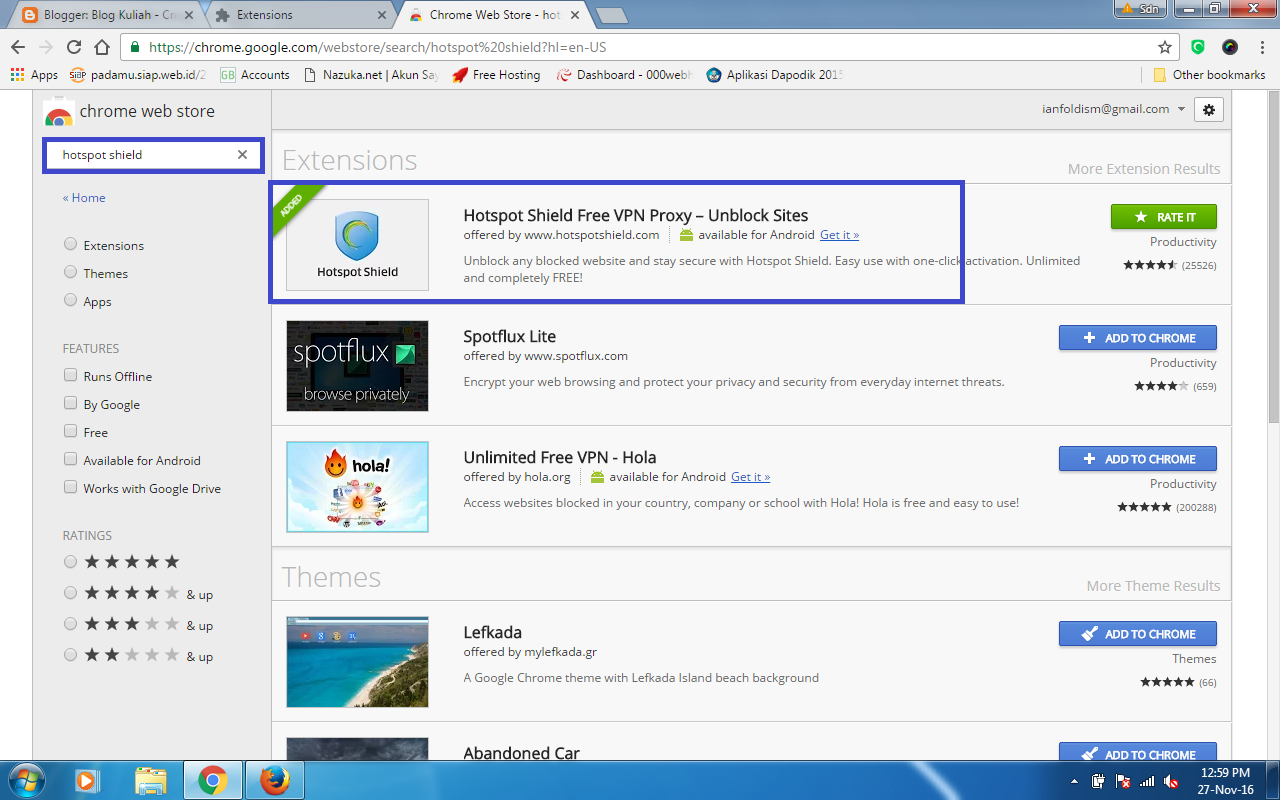The height and width of the screenshot is (800, 1280).
Task: Select the Themes radio filter
Action: click(x=70, y=272)
